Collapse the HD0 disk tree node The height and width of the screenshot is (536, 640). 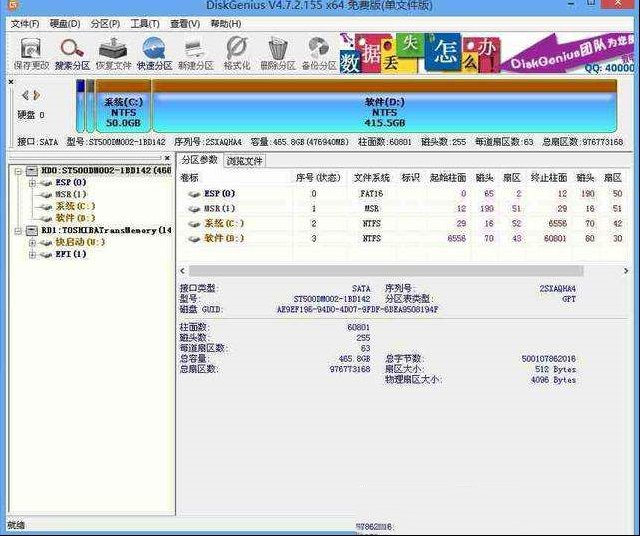[x=18, y=171]
